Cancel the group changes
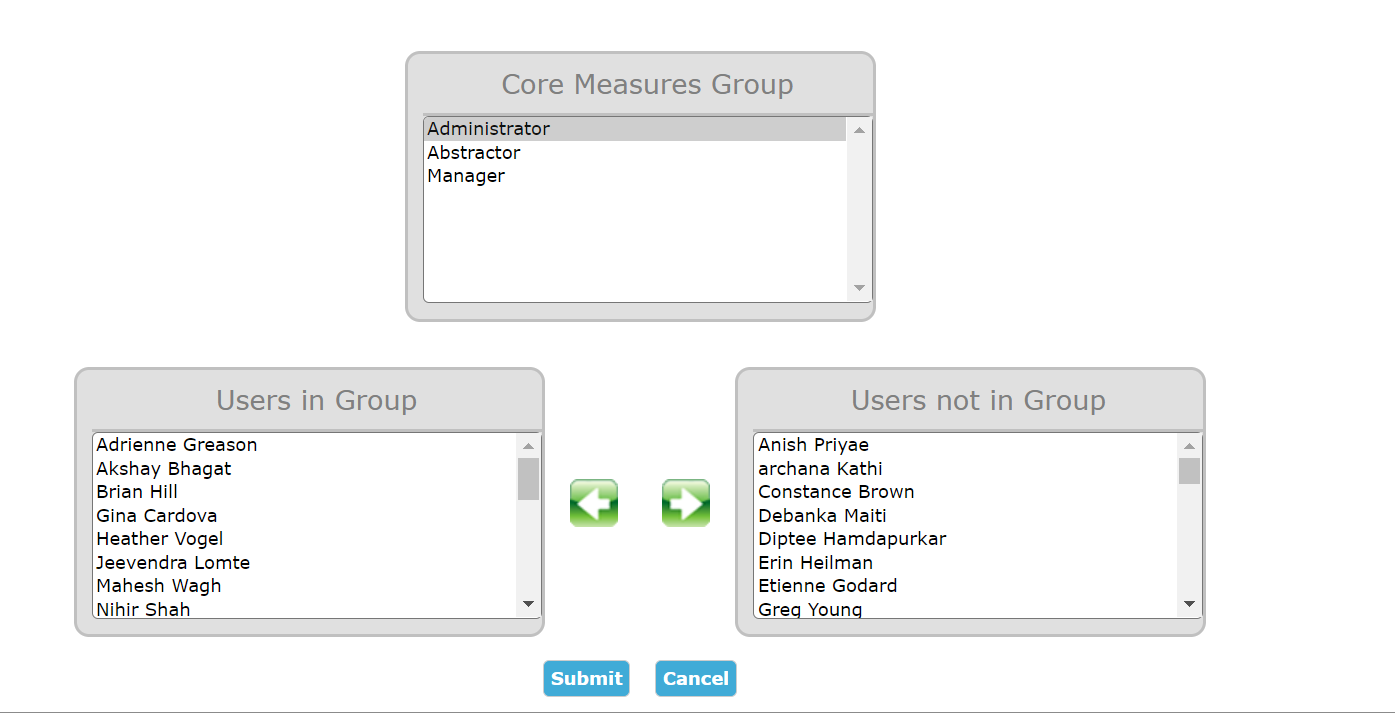The image size is (1395, 716). pos(696,678)
